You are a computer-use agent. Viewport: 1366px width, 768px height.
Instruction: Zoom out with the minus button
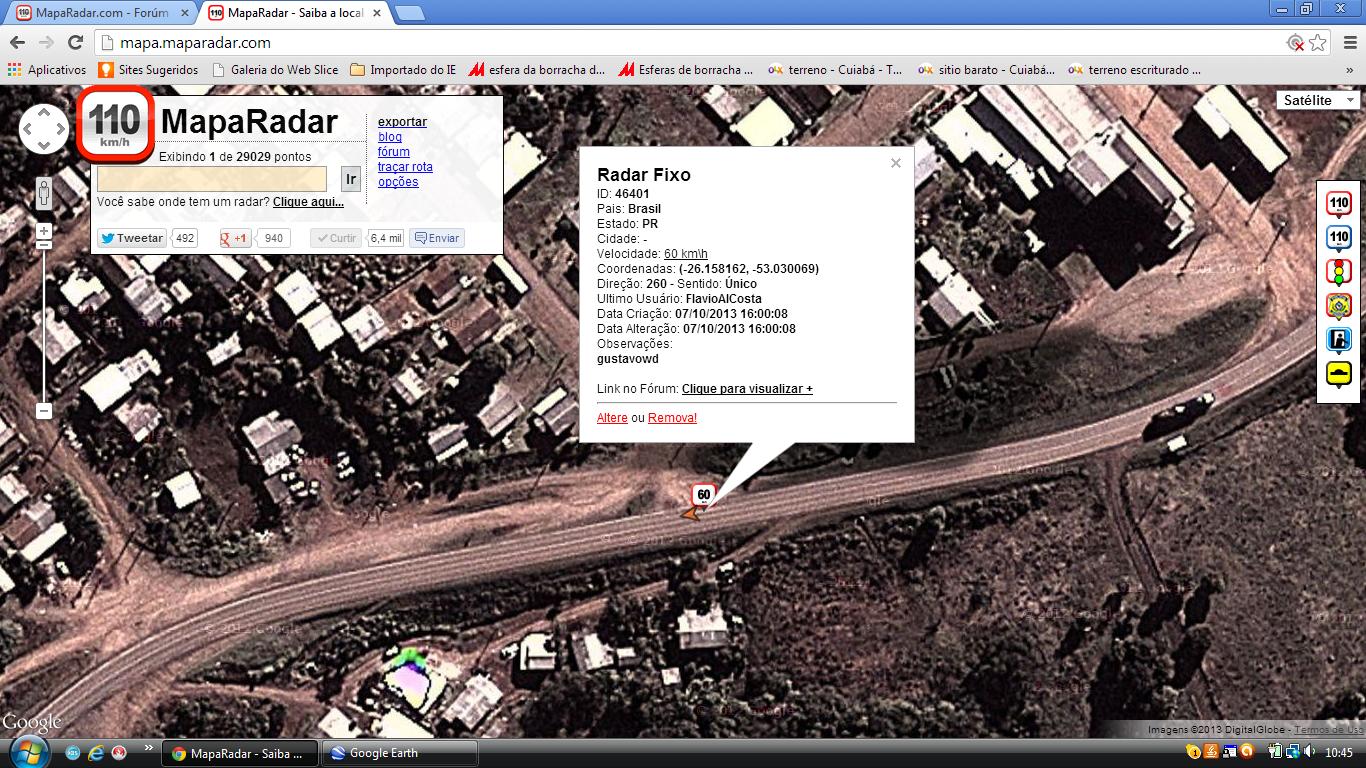44,410
